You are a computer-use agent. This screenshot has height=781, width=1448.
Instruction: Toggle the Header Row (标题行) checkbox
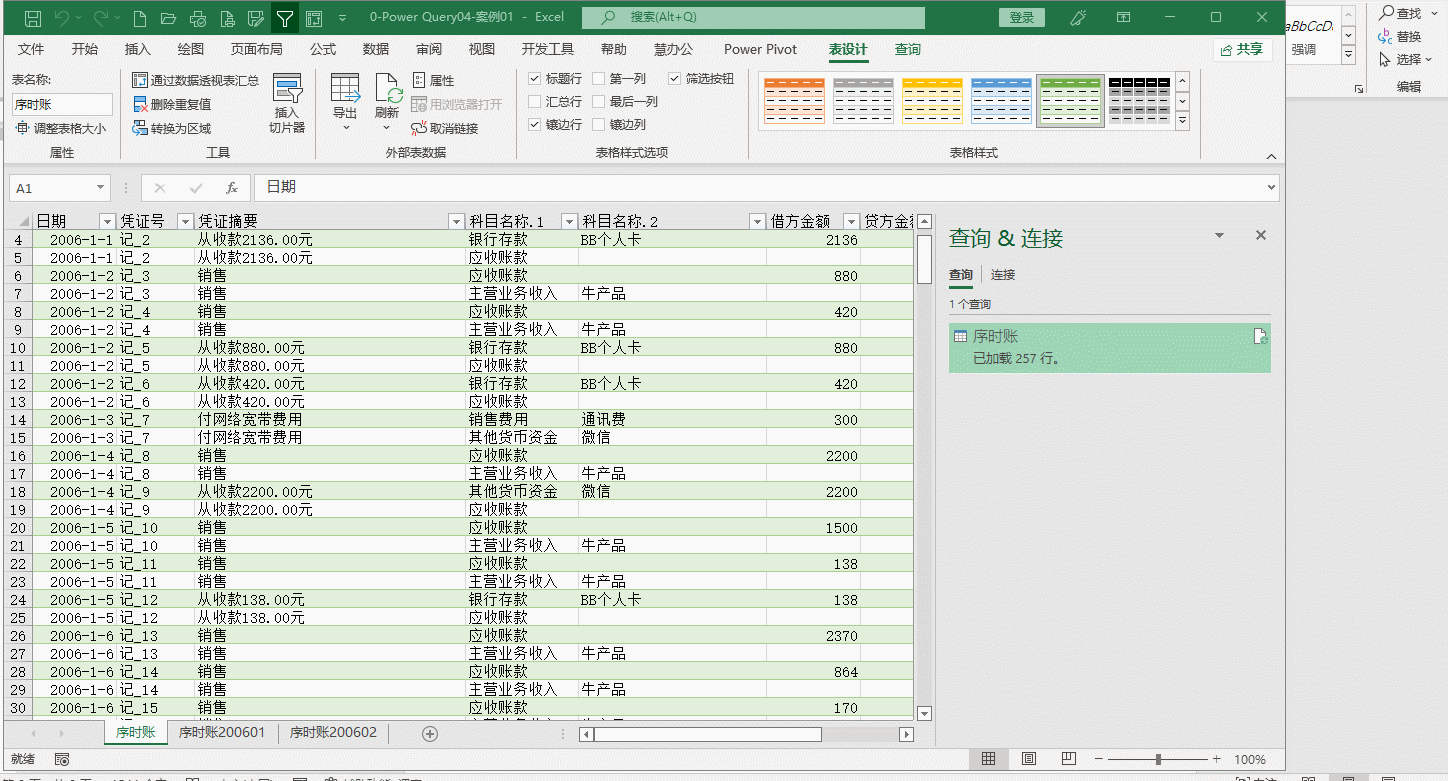tap(535, 78)
